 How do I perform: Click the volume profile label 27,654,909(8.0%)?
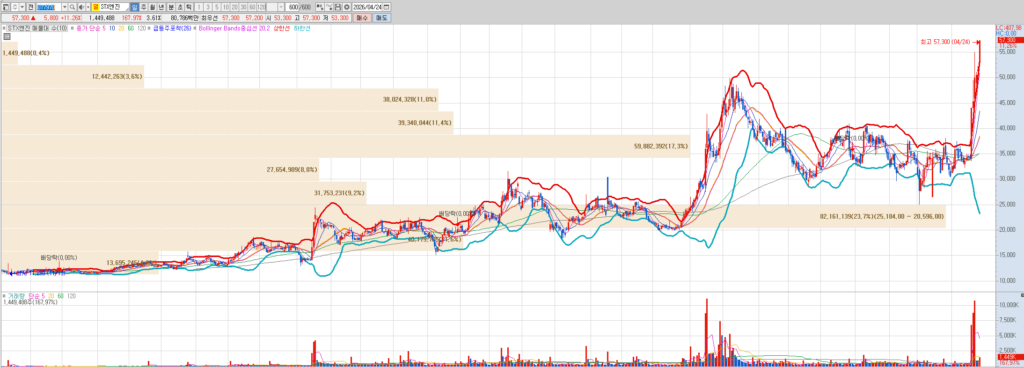tap(292, 170)
